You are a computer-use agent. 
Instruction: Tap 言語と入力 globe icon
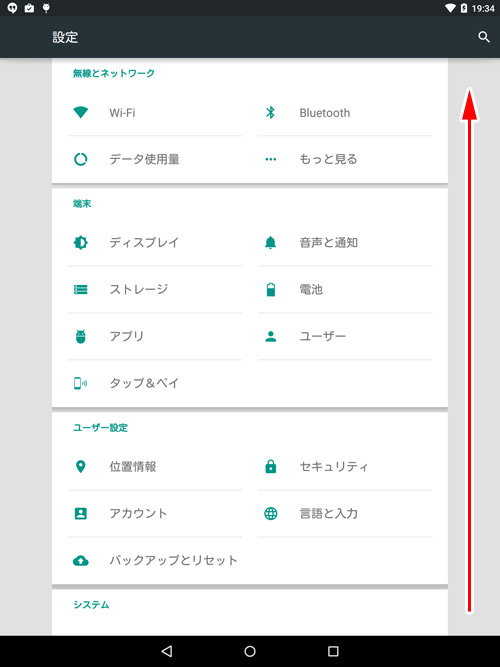tap(271, 513)
